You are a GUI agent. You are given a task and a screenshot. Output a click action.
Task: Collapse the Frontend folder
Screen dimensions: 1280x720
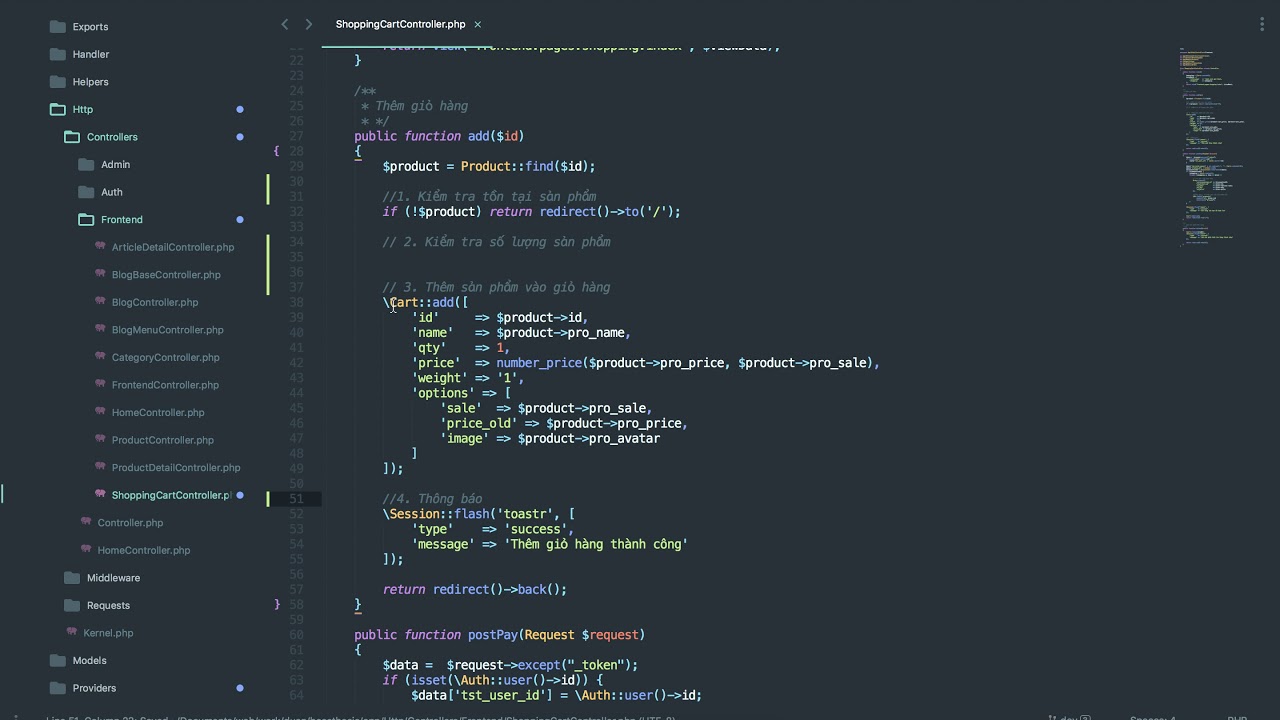click(85, 219)
